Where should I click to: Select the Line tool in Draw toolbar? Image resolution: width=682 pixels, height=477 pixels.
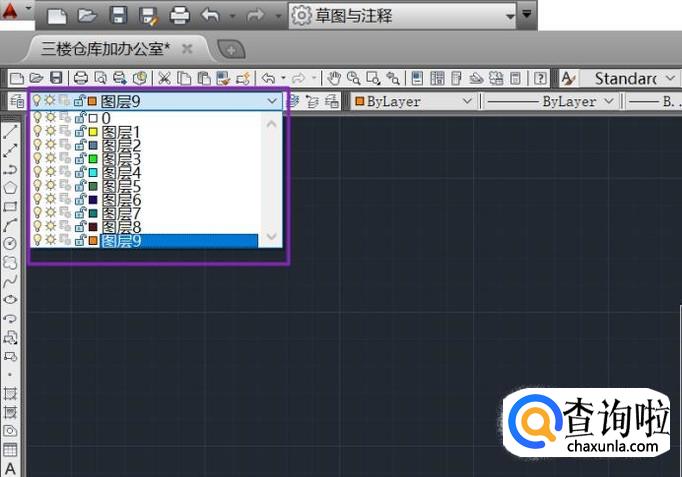coord(10,131)
